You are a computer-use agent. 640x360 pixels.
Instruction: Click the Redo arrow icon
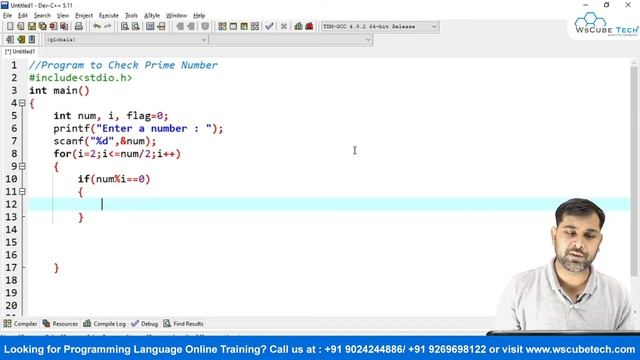click(x=108, y=27)
